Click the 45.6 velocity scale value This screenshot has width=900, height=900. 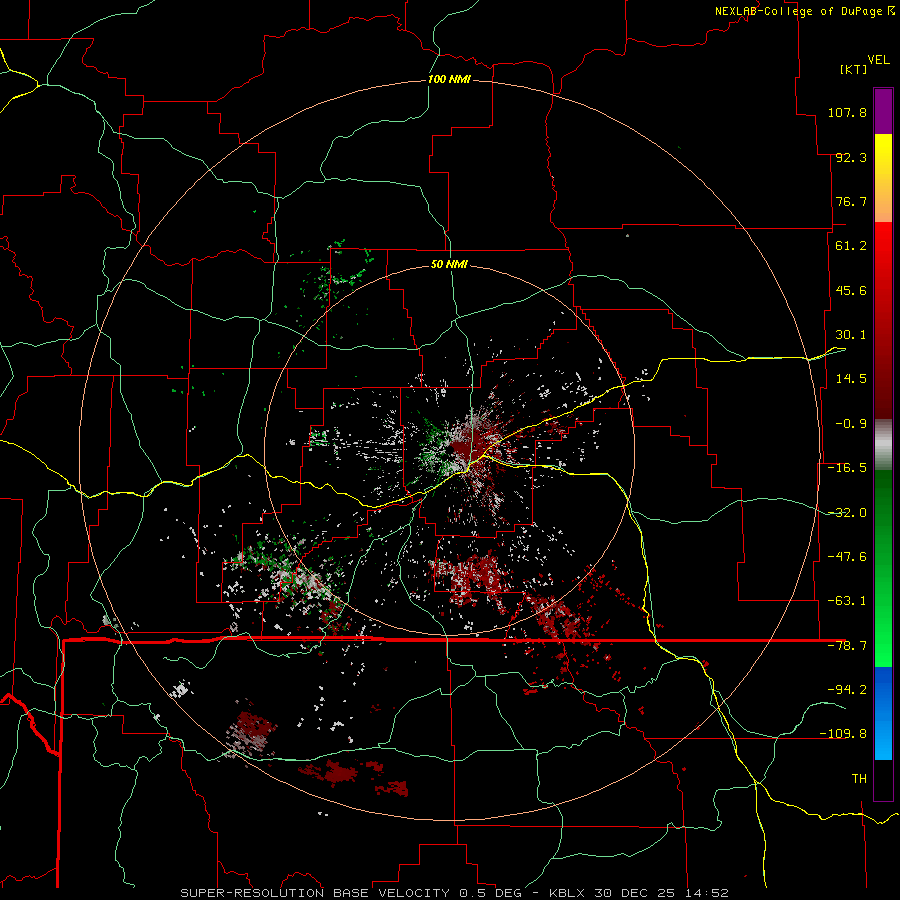click(x=851, y=290)
